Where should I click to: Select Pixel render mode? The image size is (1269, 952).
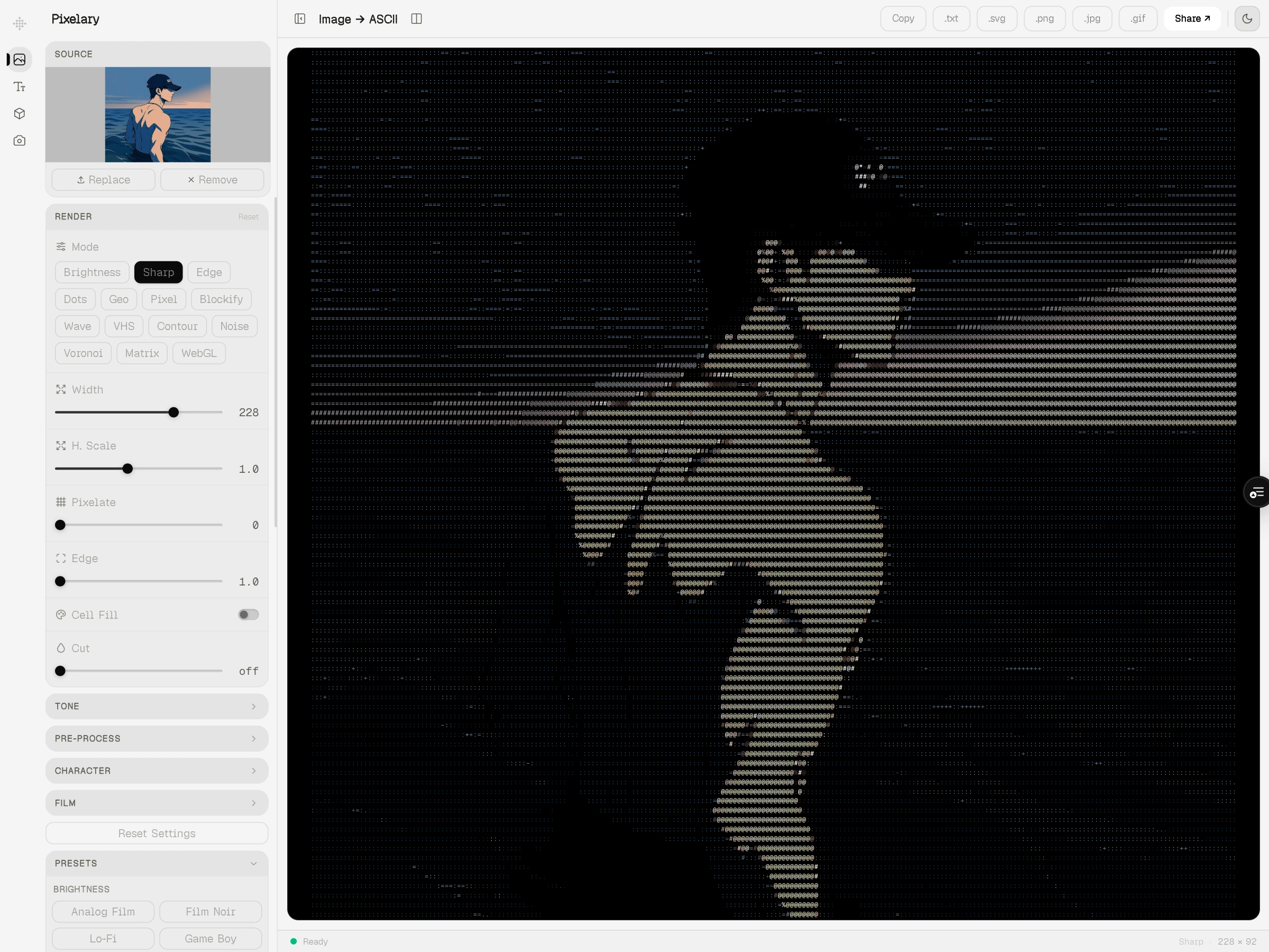(x=163, y=299)
